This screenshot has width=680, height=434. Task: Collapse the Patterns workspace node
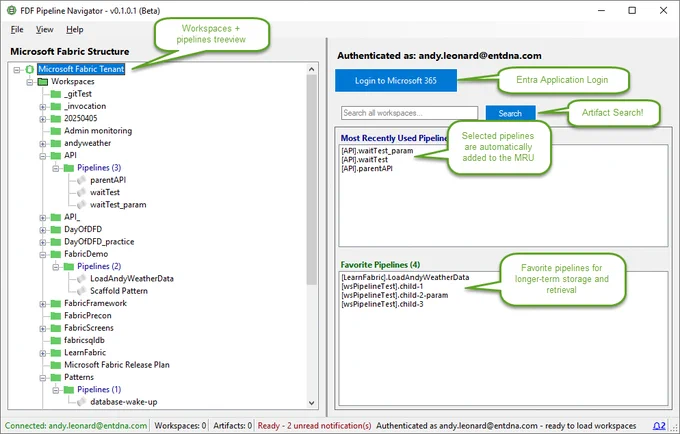point(42,378)
